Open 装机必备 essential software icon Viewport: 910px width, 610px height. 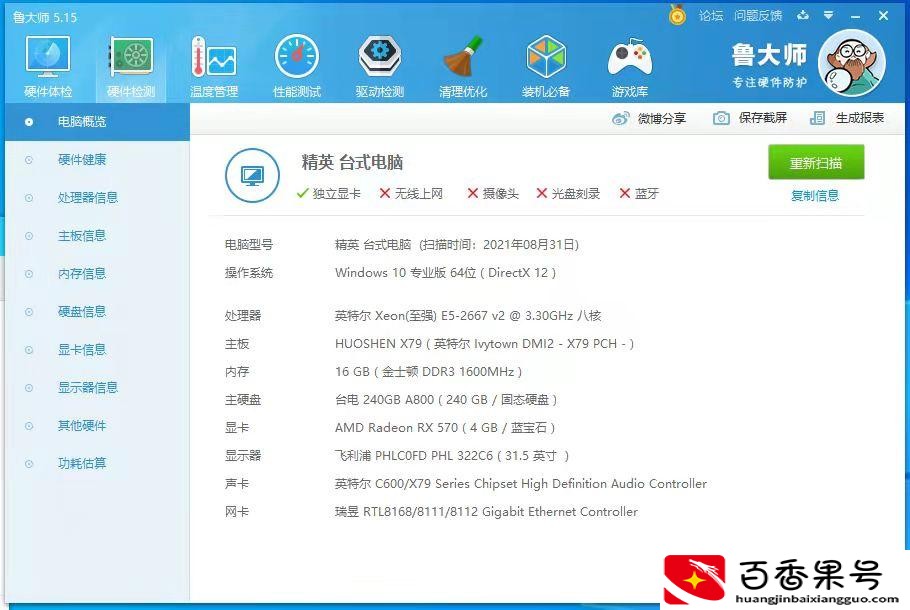click(546, 57)
